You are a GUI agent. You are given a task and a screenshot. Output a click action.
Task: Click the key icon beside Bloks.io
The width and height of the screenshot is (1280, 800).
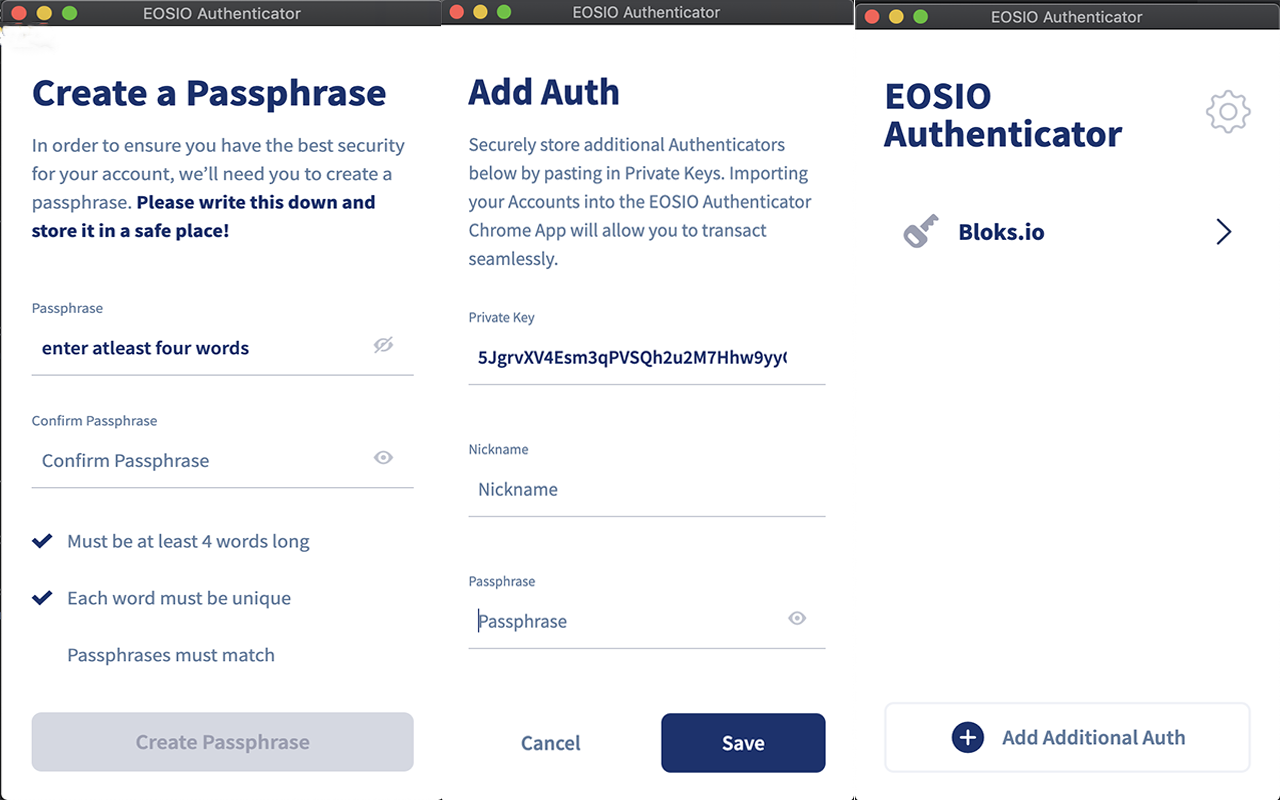(x=921, y=232)
